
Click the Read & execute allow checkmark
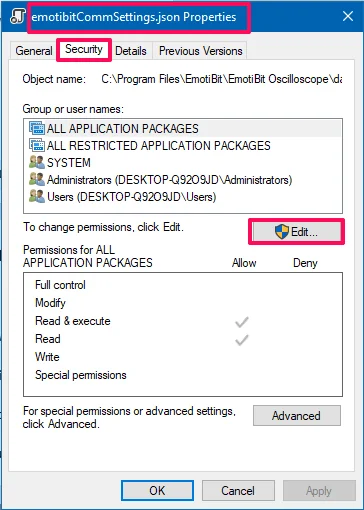[242, 322]
